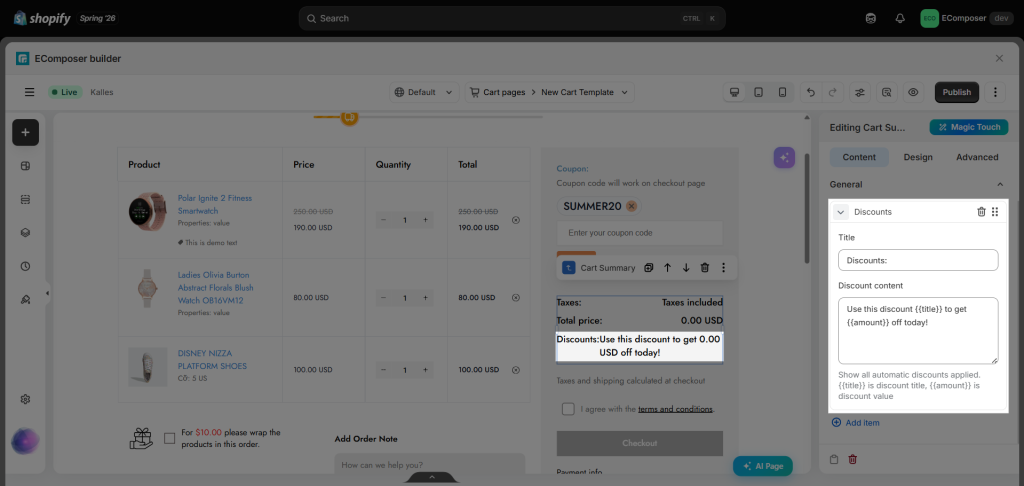Switch to mobile device preview icon
Viewport: 1024px width, 486px height.
[782, 92]
